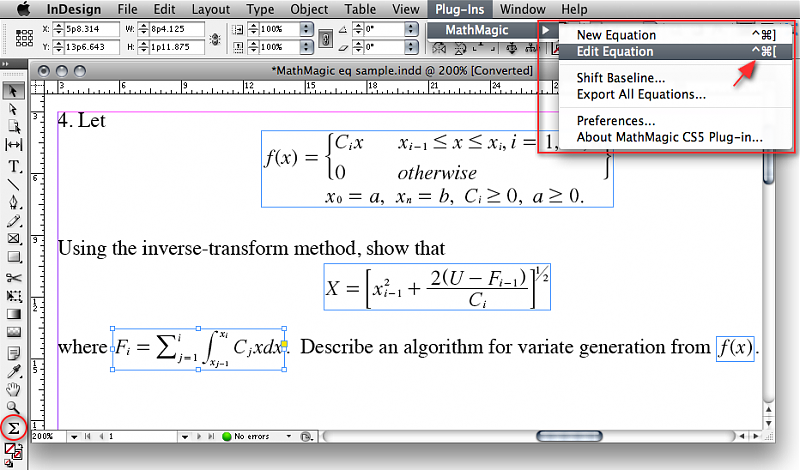
Task: Select the Zoom magnifier tool
Action: tap(14, 407)
